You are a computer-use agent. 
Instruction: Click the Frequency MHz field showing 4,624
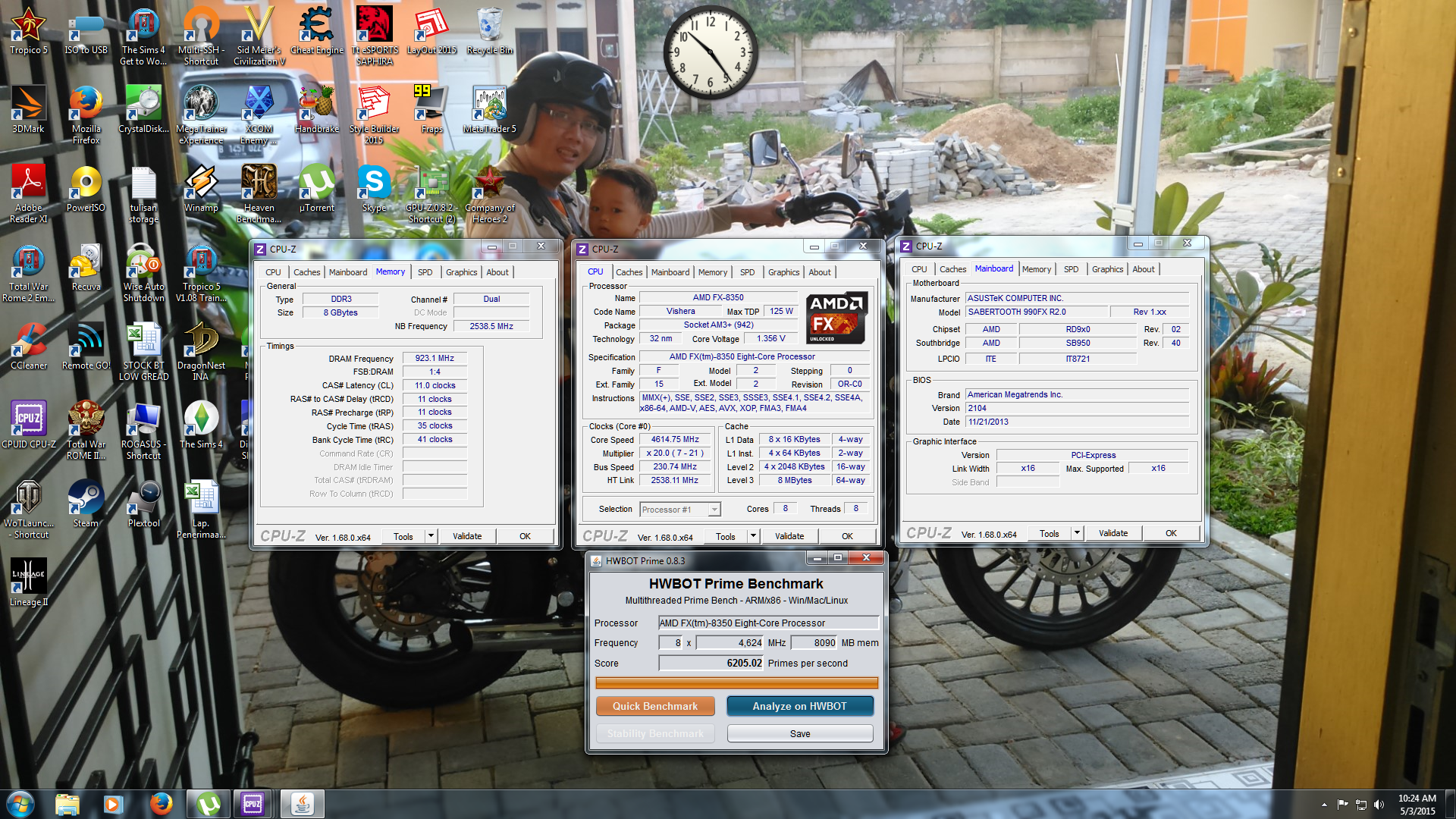pyautogui.click(x=730, y=642)
